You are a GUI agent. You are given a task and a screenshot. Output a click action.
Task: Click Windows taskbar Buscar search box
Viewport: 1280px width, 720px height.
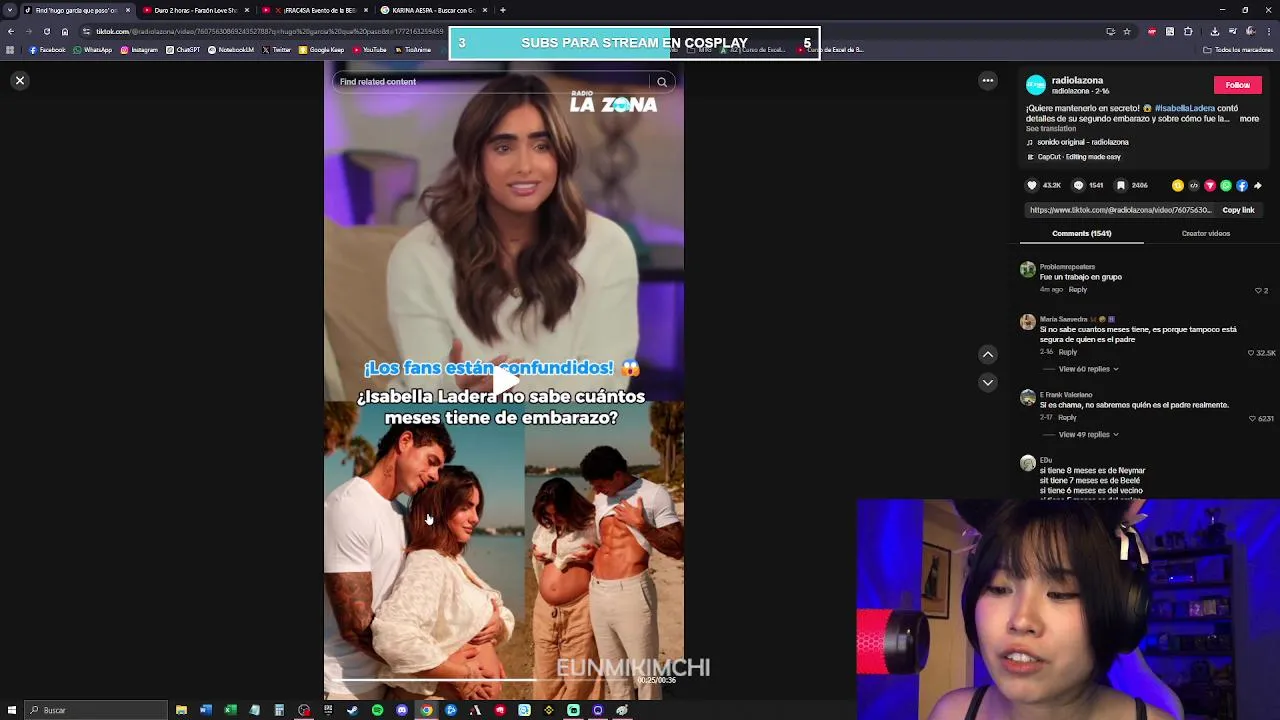[x=97, y=710]
